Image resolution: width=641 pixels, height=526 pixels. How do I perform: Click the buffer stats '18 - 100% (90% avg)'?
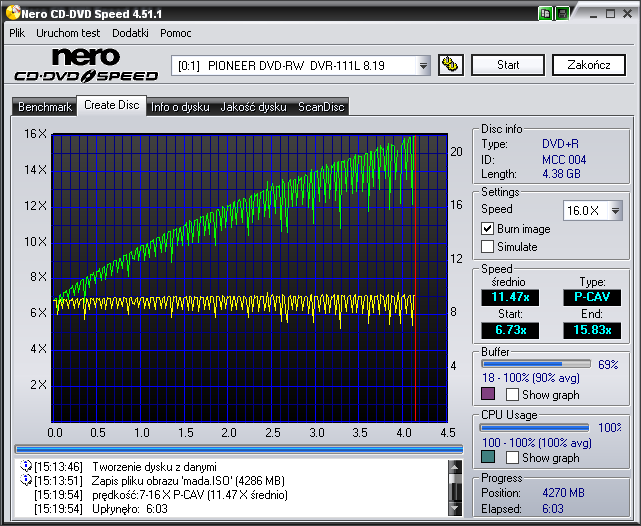click(x=531, y=378)
